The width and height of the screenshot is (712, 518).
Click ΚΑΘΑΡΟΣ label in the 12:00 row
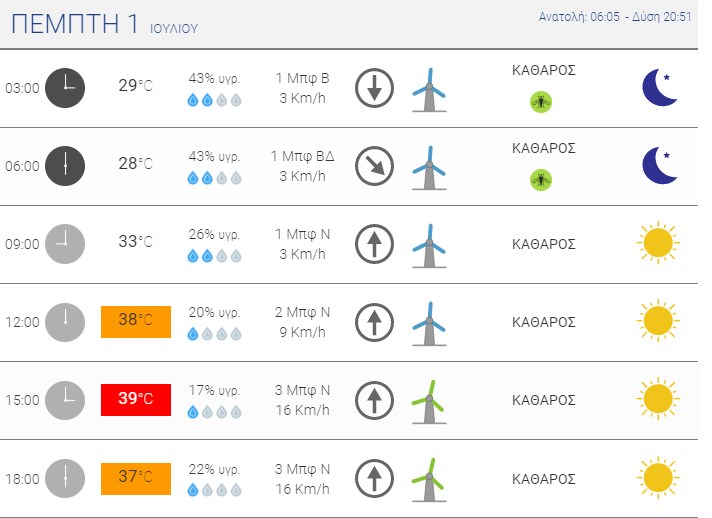pos(544,322)
